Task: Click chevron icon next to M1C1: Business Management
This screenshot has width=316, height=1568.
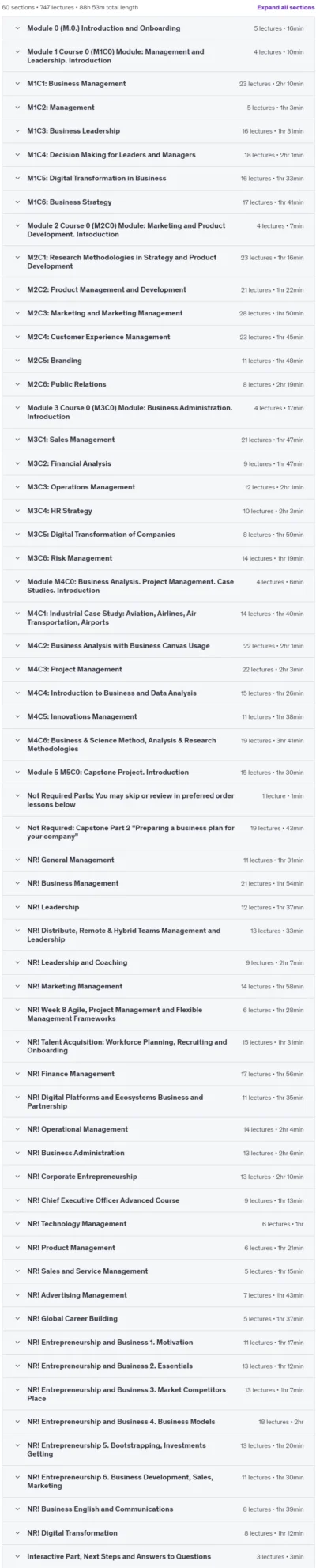Action: coord(17,84)
